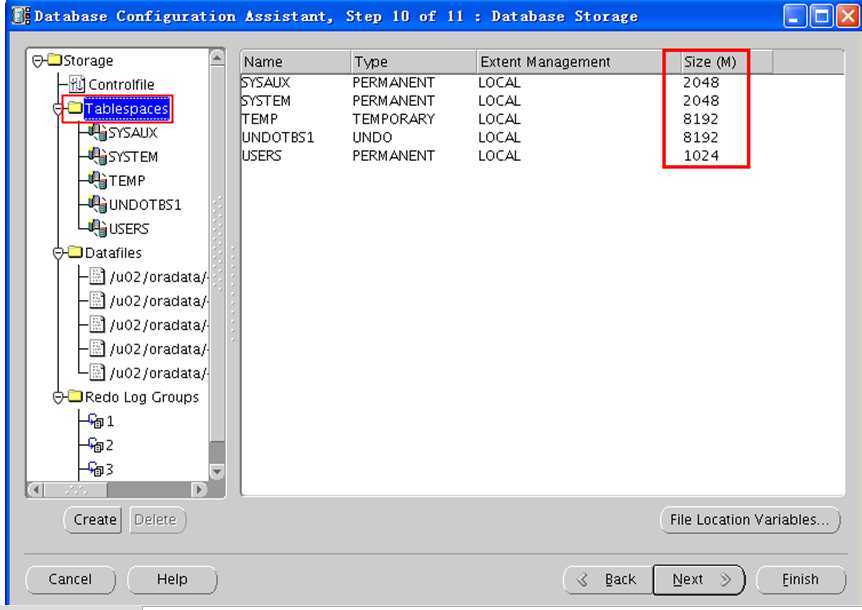Screen dimensions: 862x610
Task: Click the Create button
Action: tap(93, 519)
